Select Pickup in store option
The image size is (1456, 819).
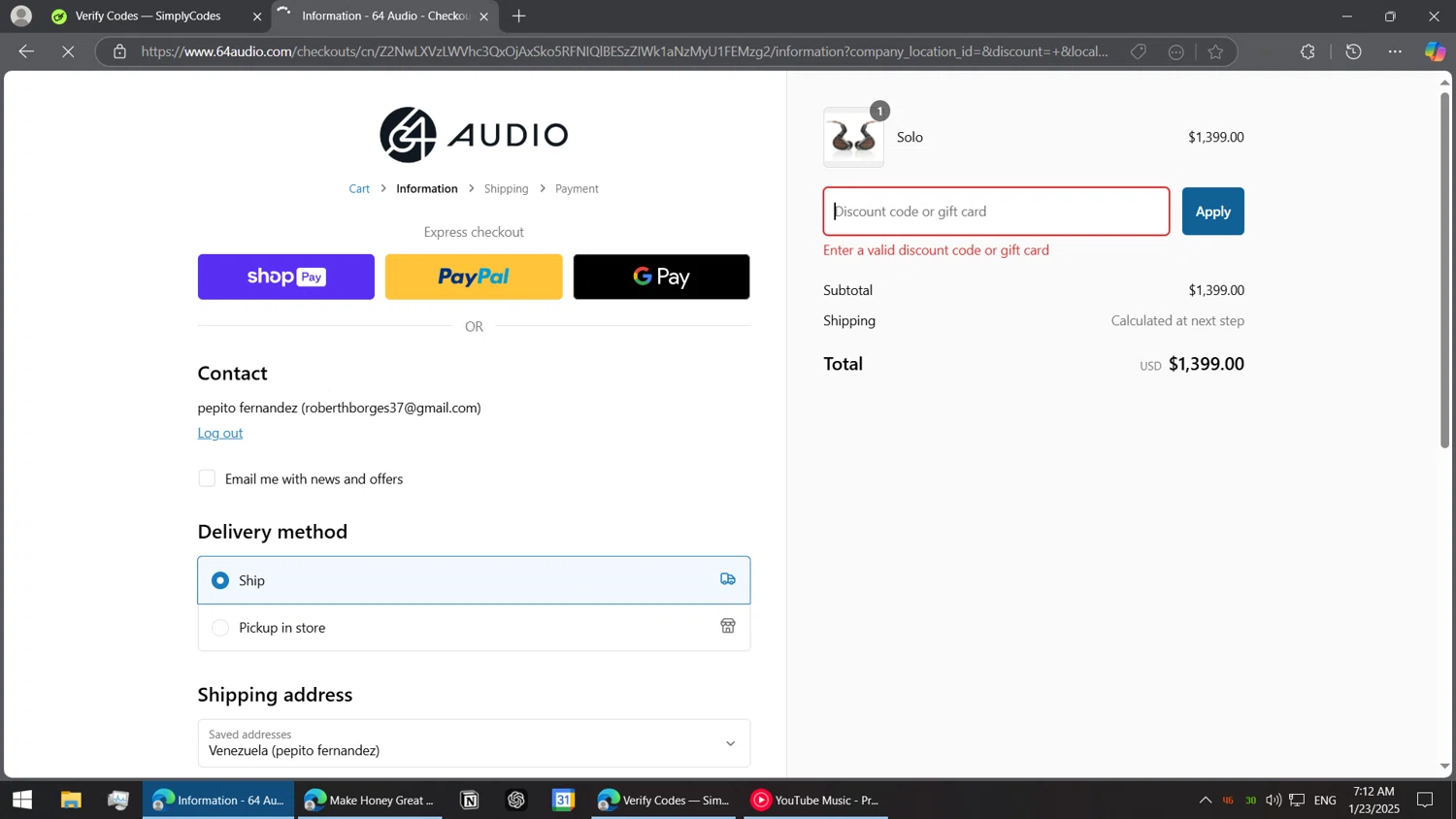coord(474,628)
